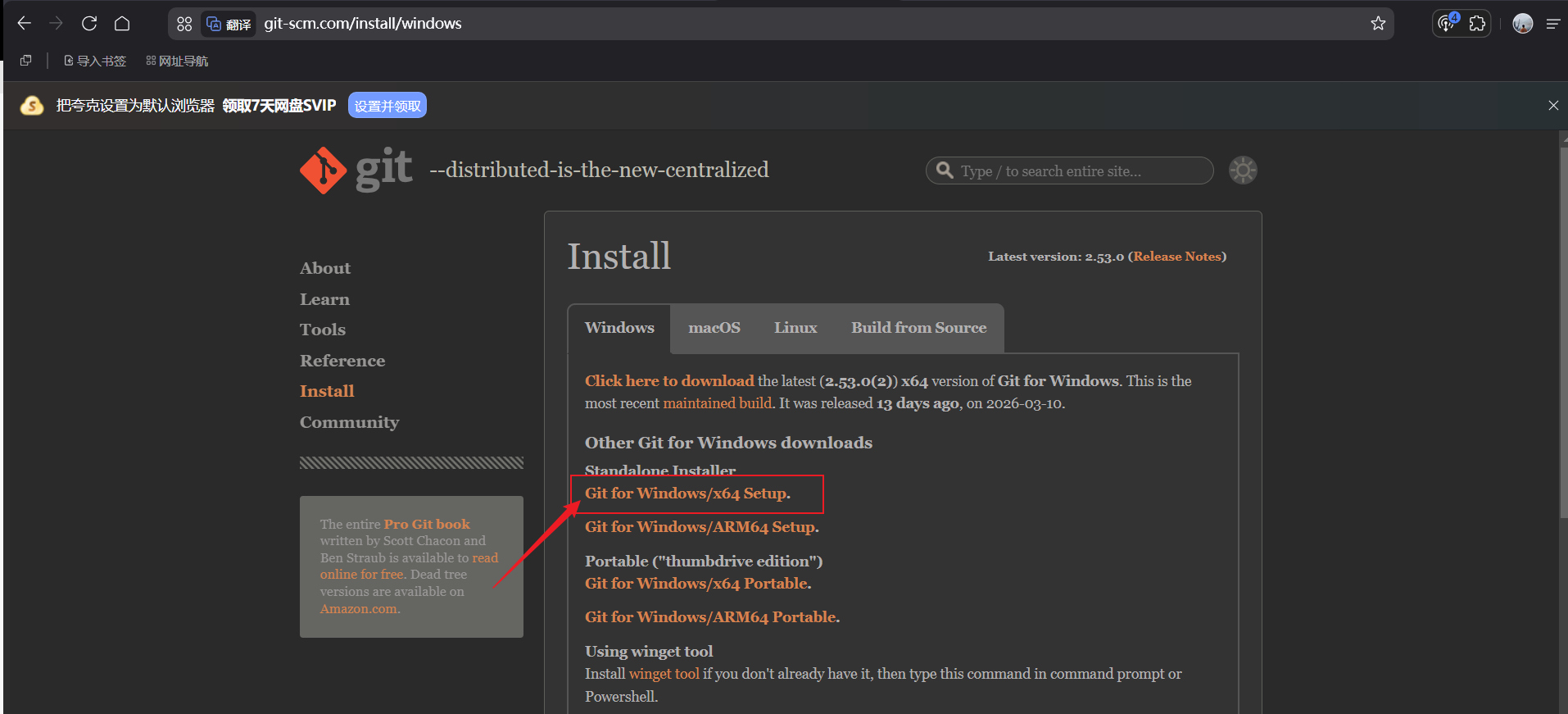This screenshot has height=714, width=1568.
Task: Click 设置并领取 button in banner
Action: pos(387,106)
